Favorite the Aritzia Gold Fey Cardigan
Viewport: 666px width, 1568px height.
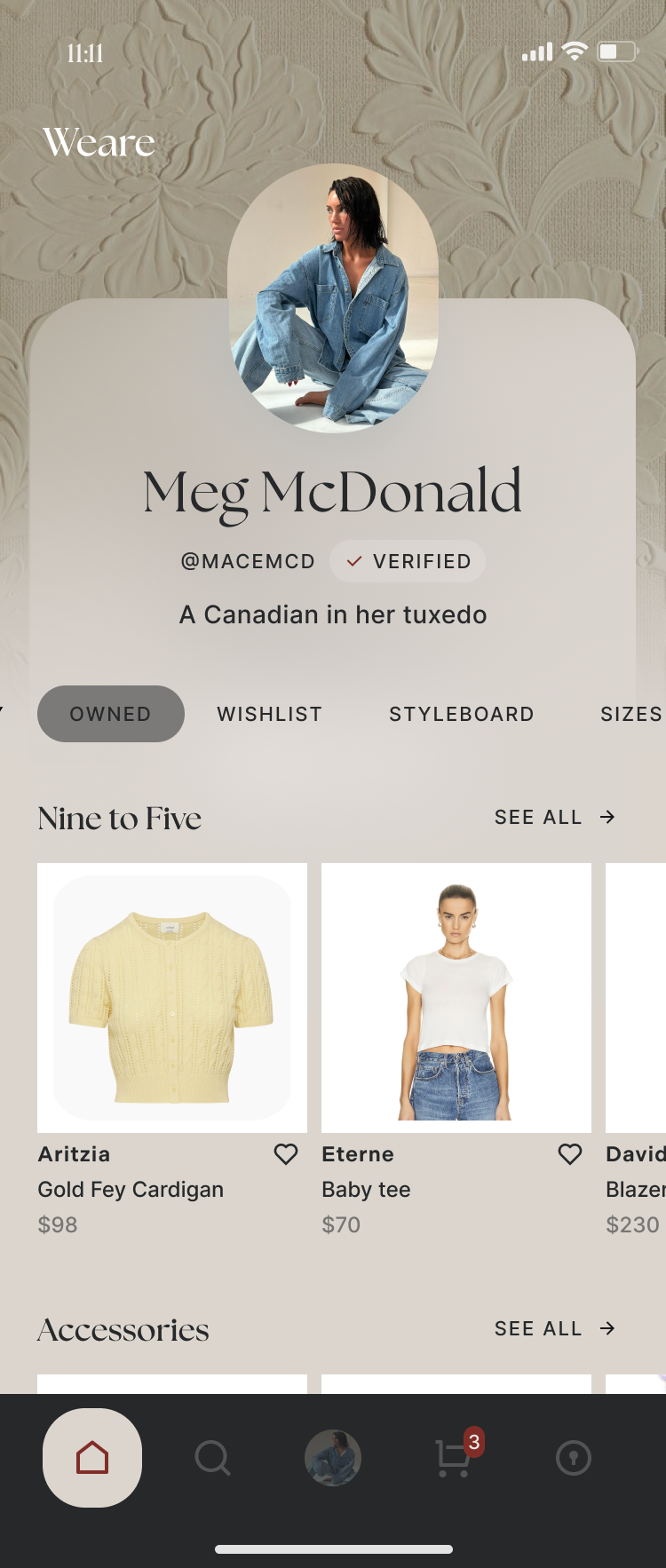(286, 1154)
